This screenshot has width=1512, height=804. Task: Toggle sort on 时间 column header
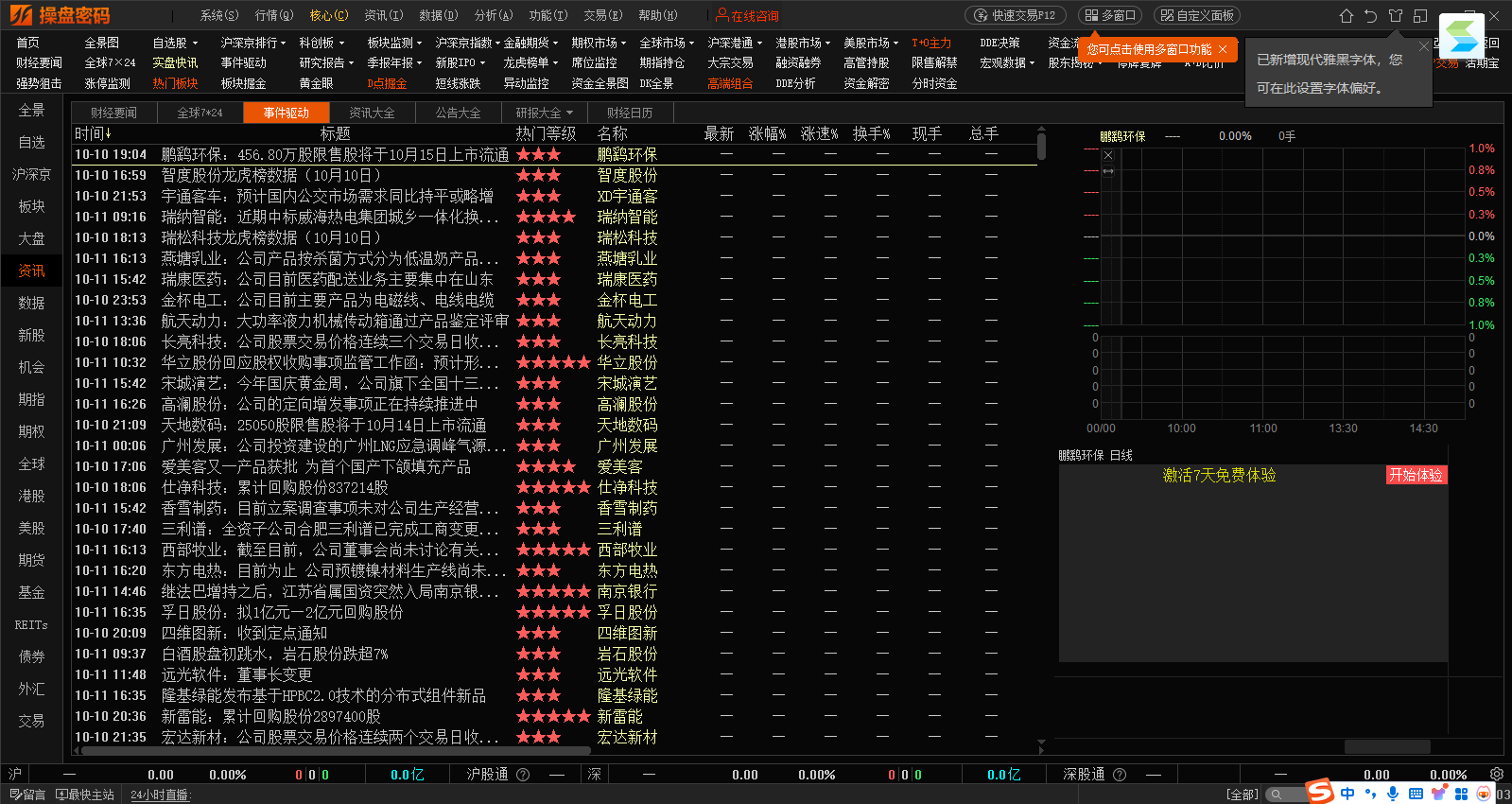[93, 134]
